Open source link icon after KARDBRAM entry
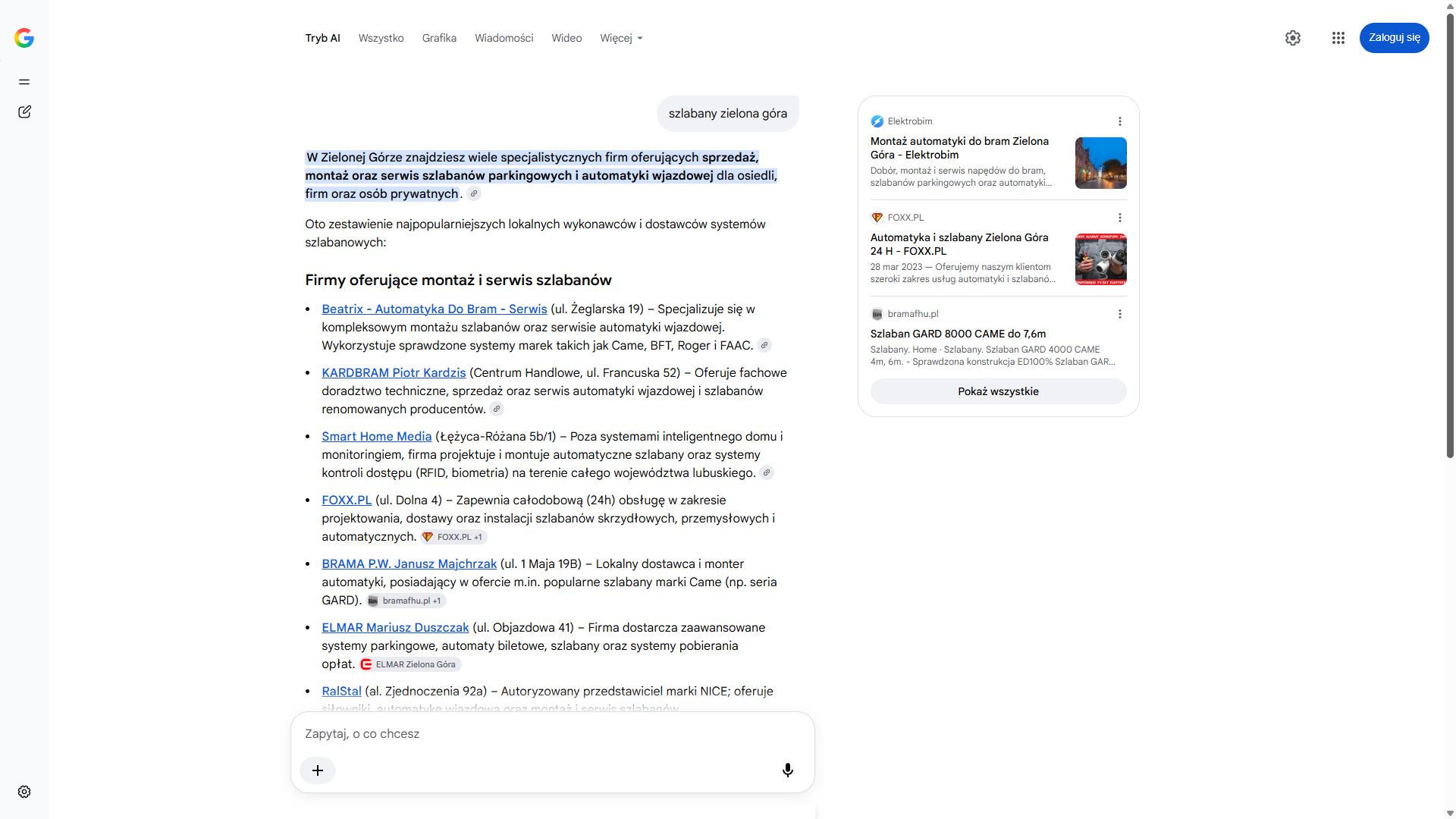 pyautogui.click(x=497, y=409)
